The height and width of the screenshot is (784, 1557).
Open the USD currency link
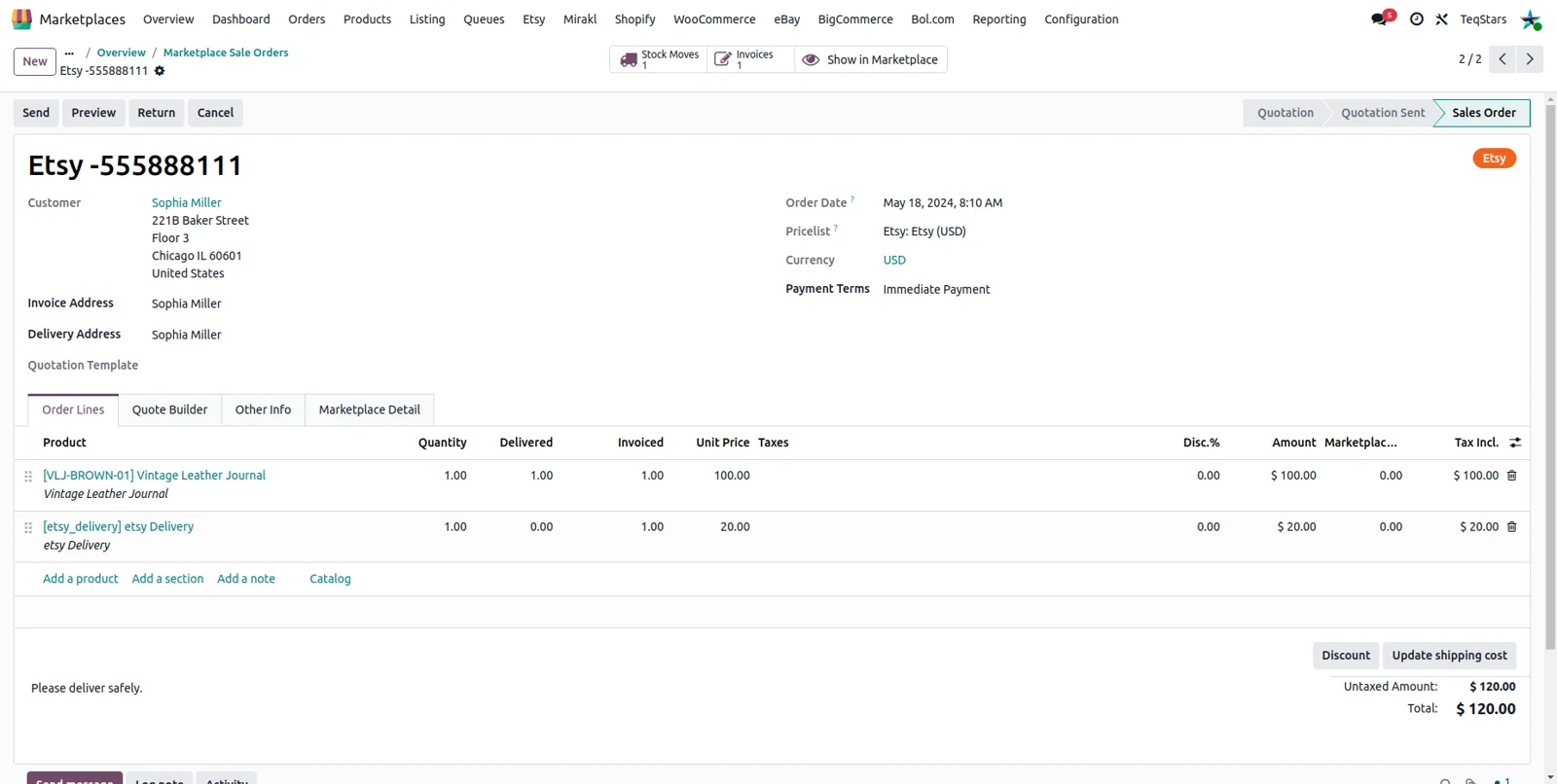pyautogui.click(x=894, y=261)
